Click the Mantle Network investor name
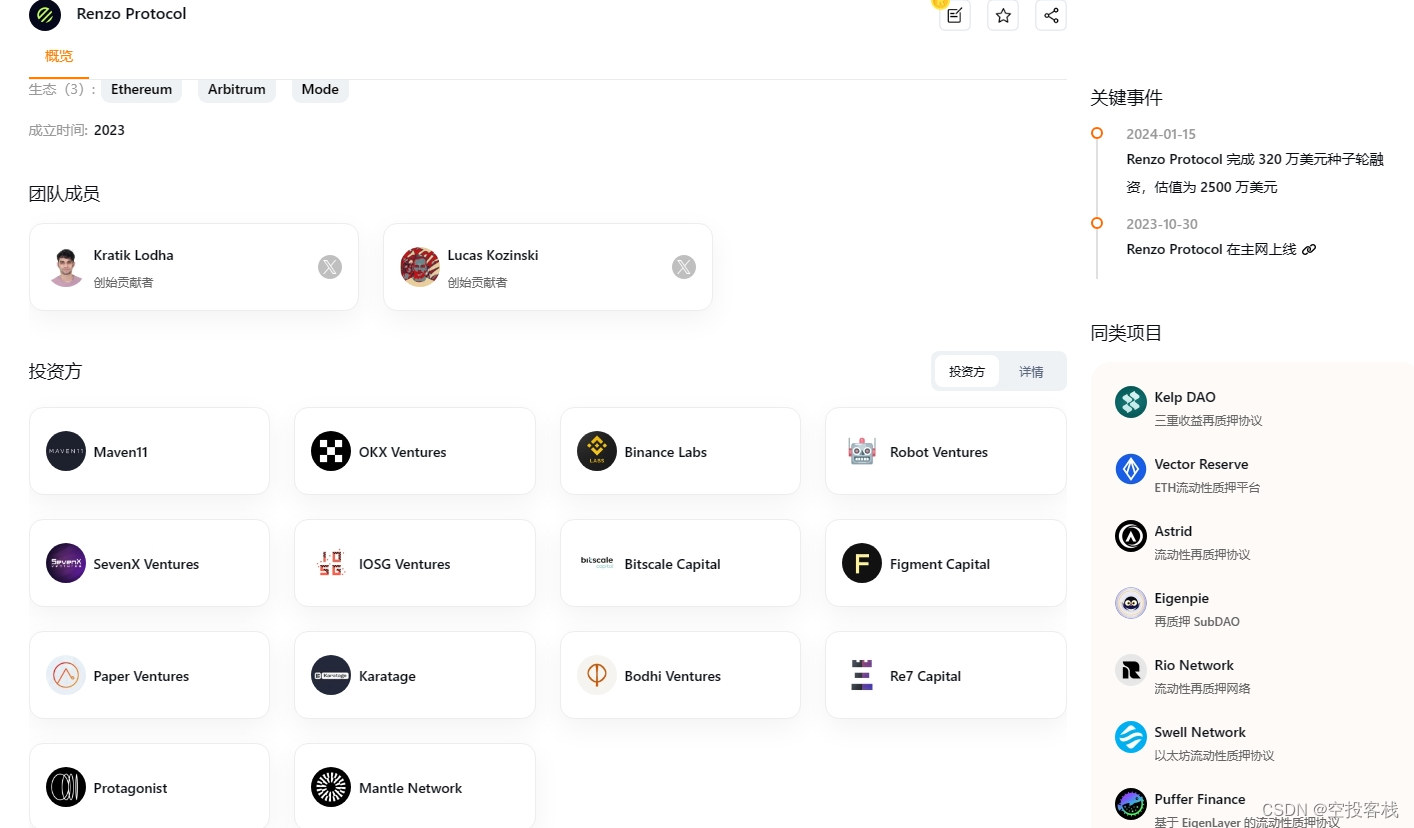Viewport: 1414px width, 828px height. pos(411,788)
